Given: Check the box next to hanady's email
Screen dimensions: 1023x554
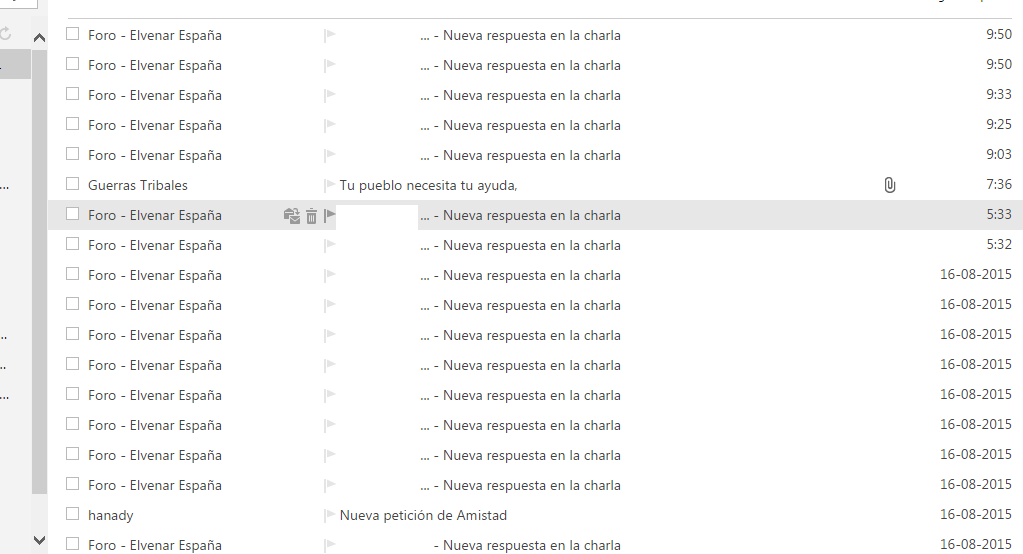Looking at the screenshot, I should click(72, 514).
